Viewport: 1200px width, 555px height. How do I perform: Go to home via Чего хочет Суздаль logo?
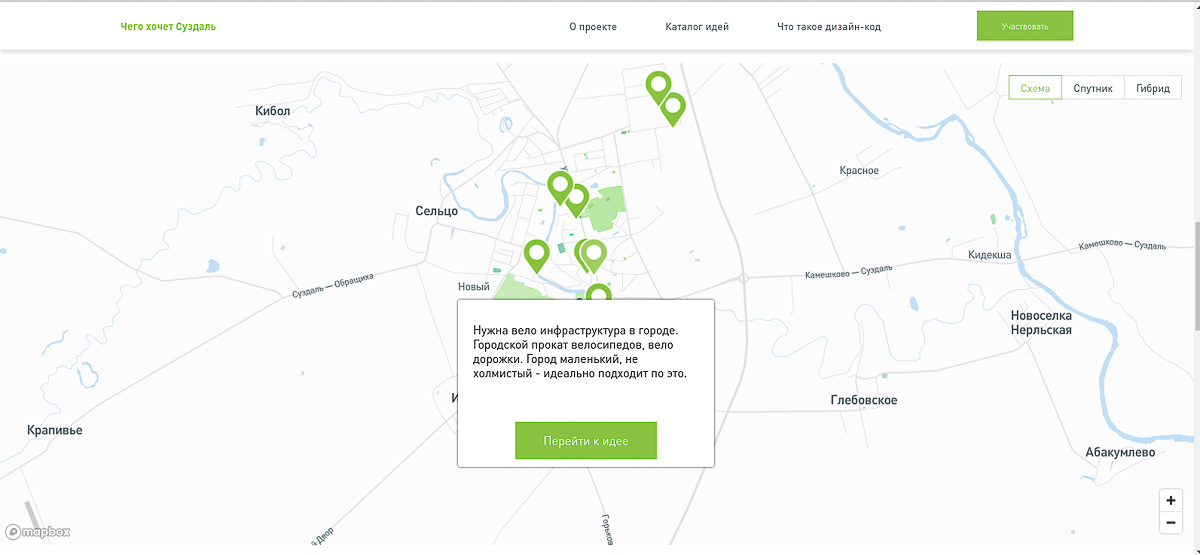pyautogui.click(x=168, y=27)
